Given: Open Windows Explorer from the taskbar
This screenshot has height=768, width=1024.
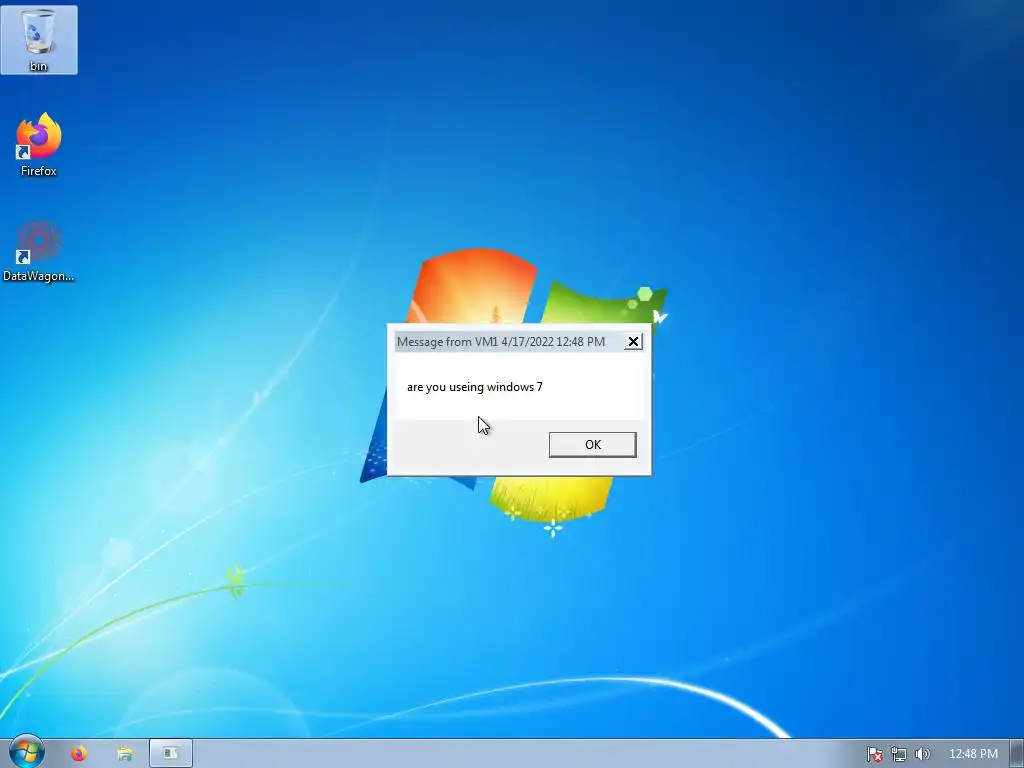Looking at the screenshot, I should [125, 754].
